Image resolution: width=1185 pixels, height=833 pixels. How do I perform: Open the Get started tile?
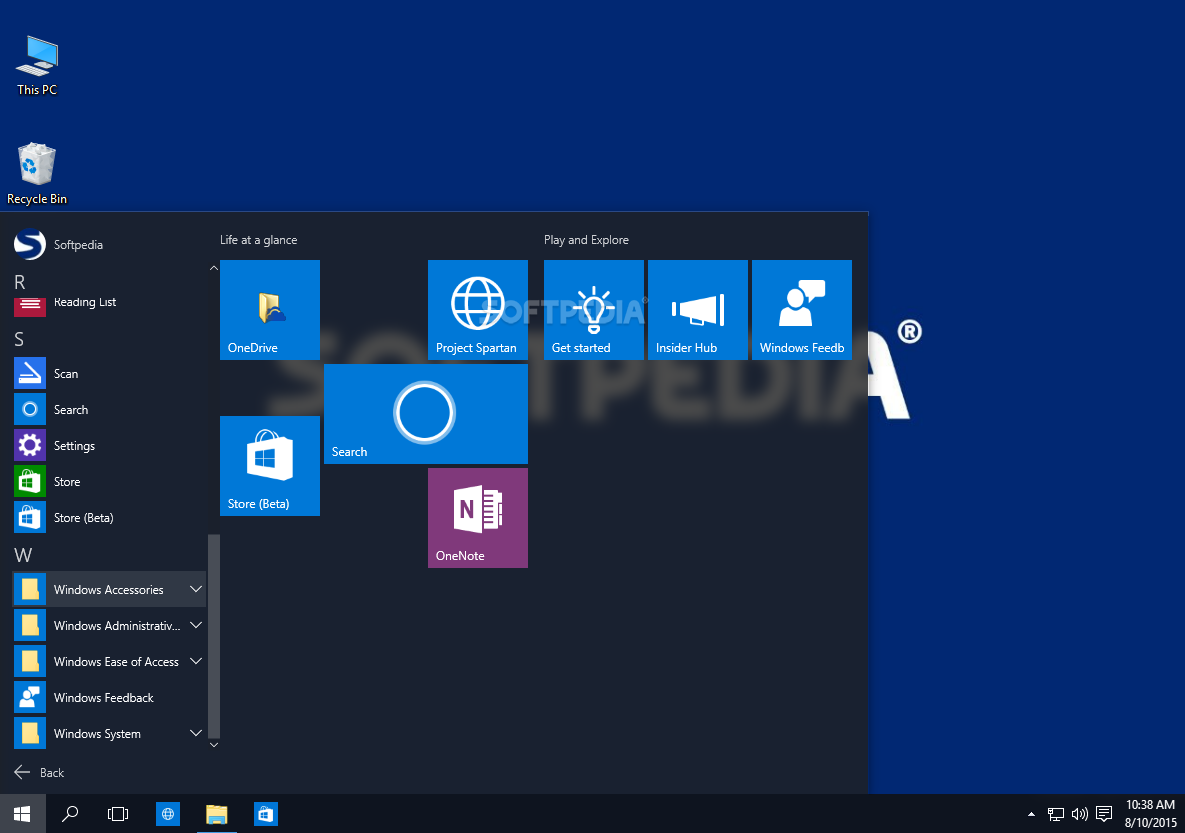(x=594, y=310)
